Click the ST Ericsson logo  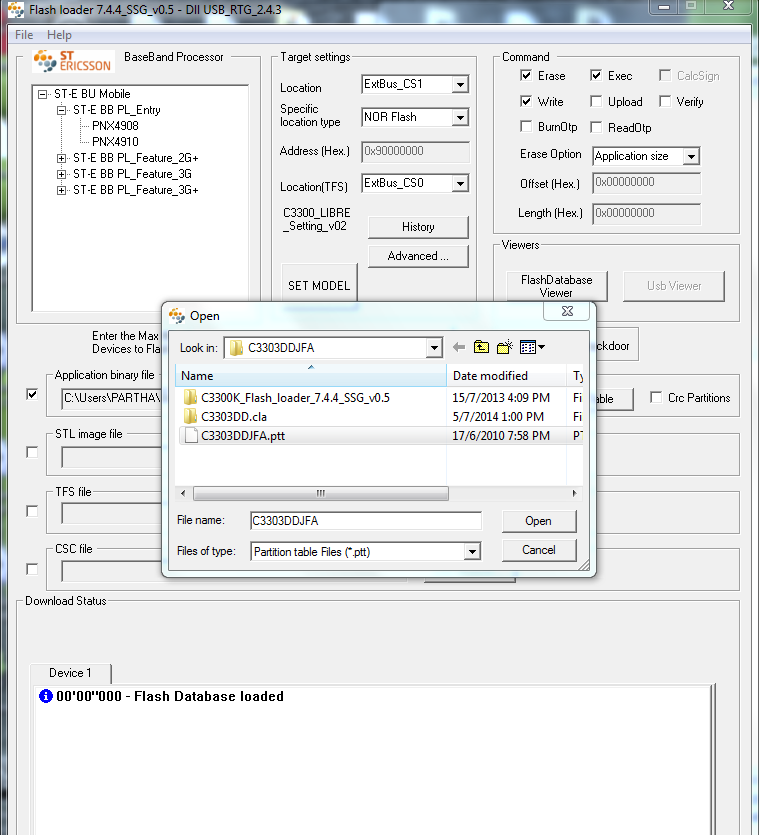[74, 61]
